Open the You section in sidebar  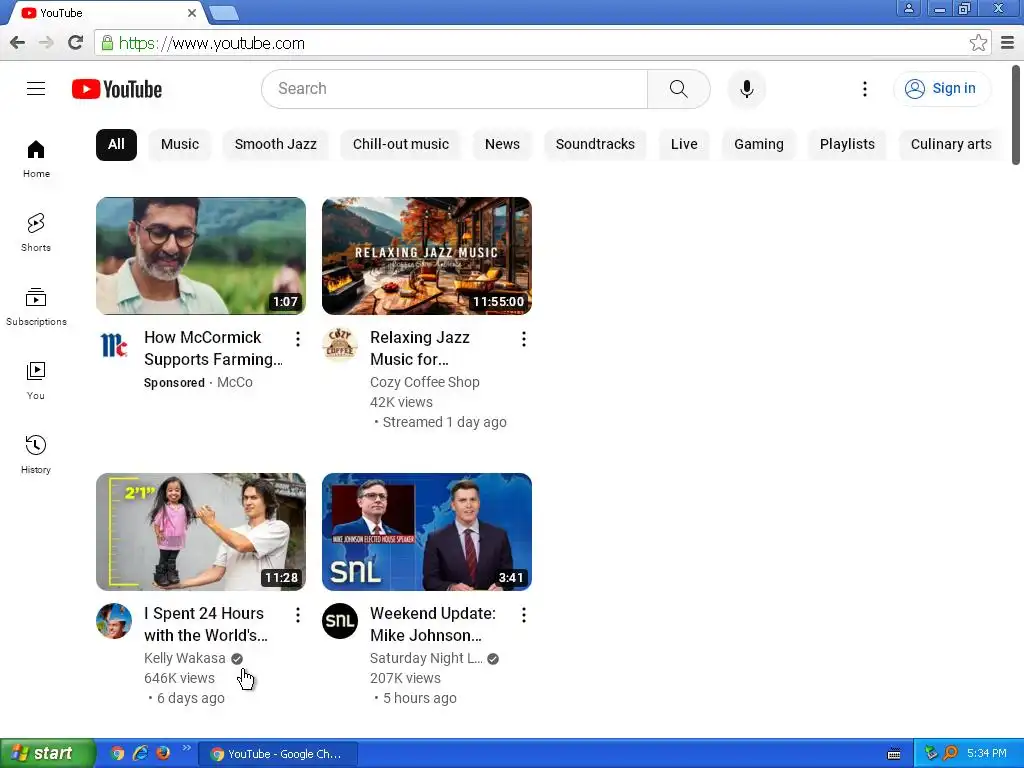[x=36, y=381]
